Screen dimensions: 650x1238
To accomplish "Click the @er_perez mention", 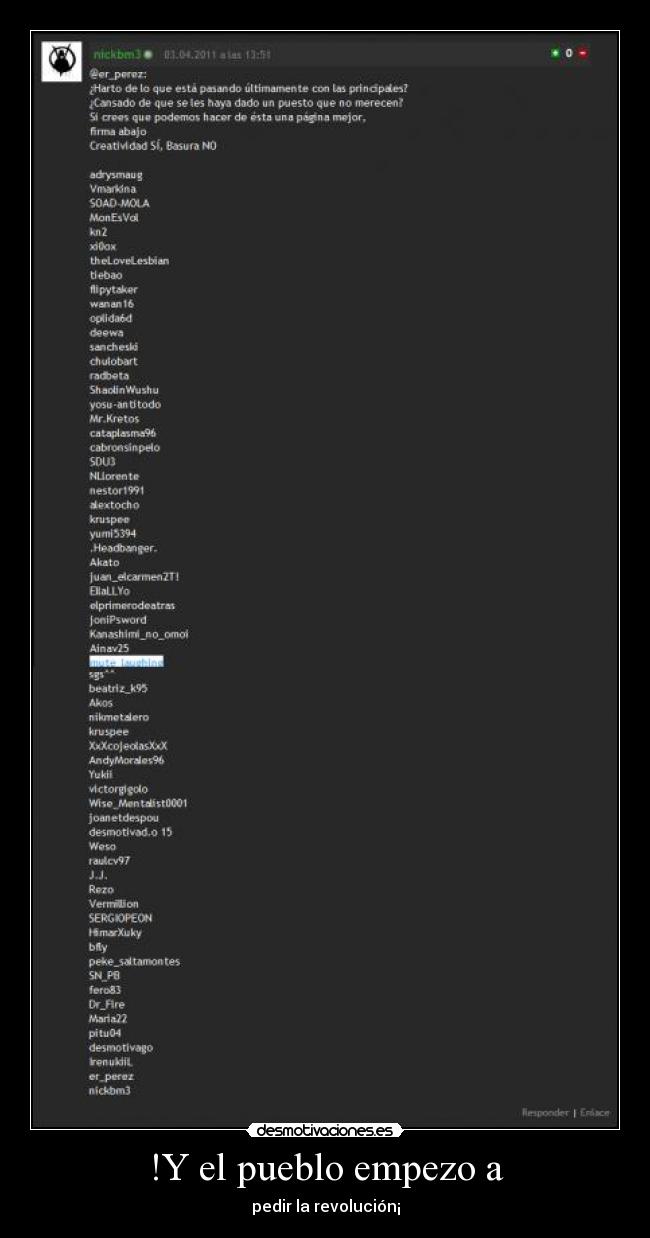I will click(118, 73).
